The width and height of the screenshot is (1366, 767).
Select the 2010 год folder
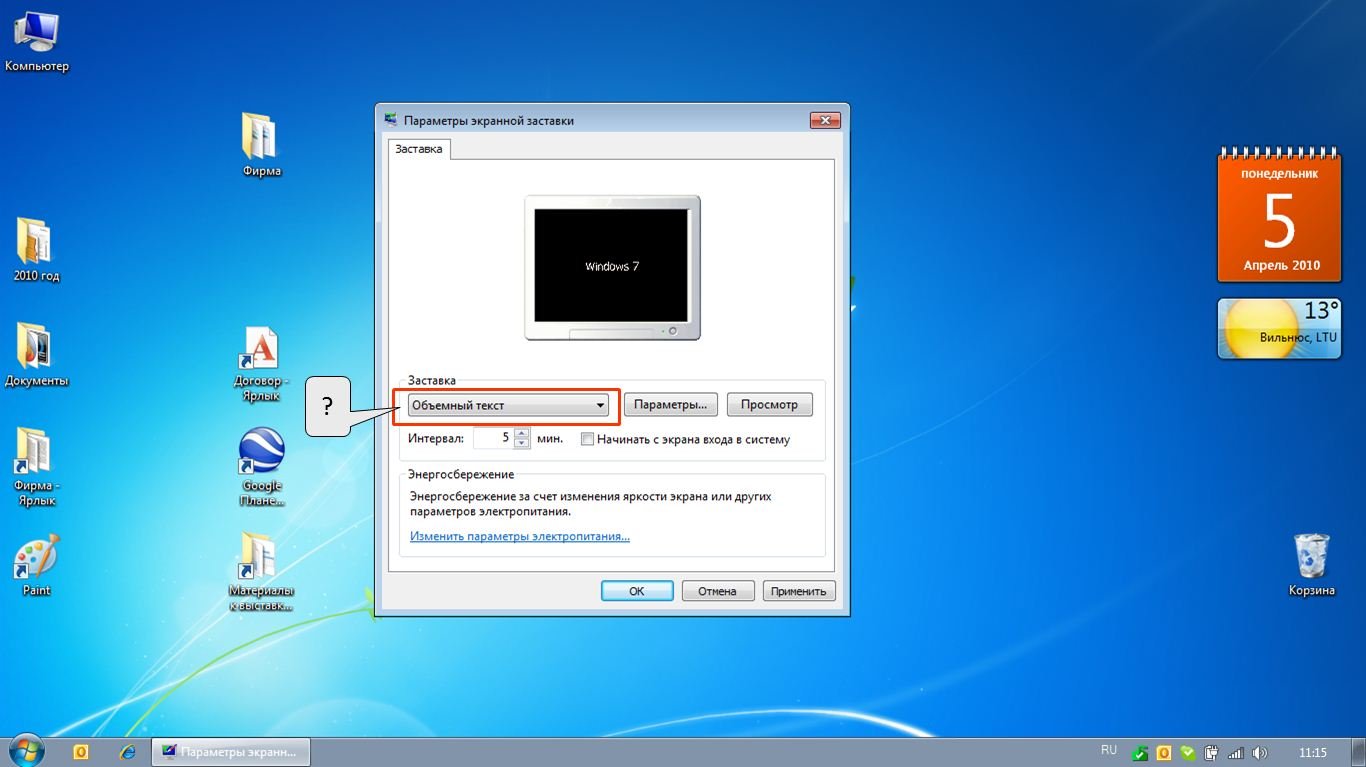tap(36, 243)
